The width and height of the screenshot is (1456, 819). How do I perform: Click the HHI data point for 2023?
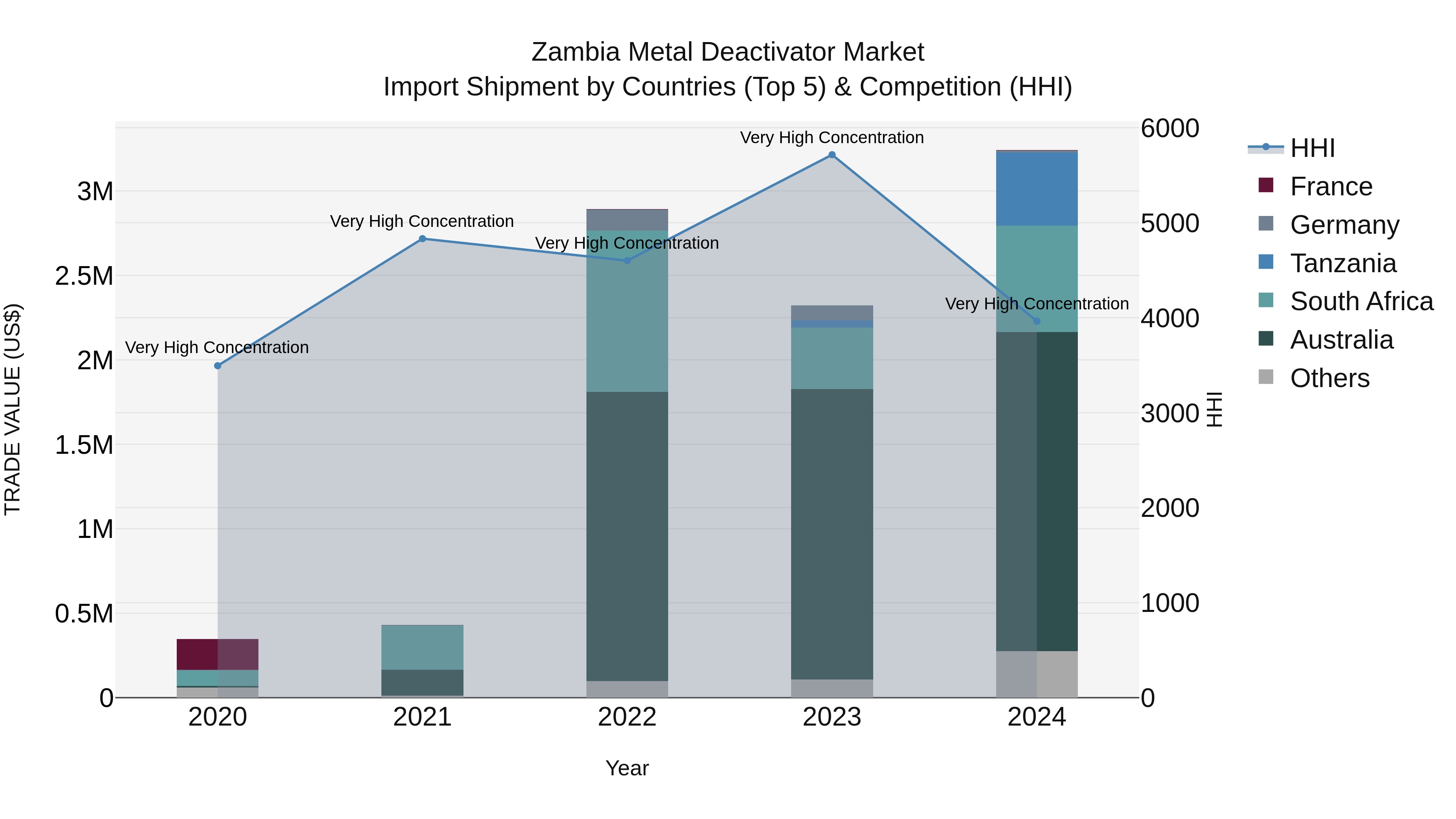click(832, 155)
